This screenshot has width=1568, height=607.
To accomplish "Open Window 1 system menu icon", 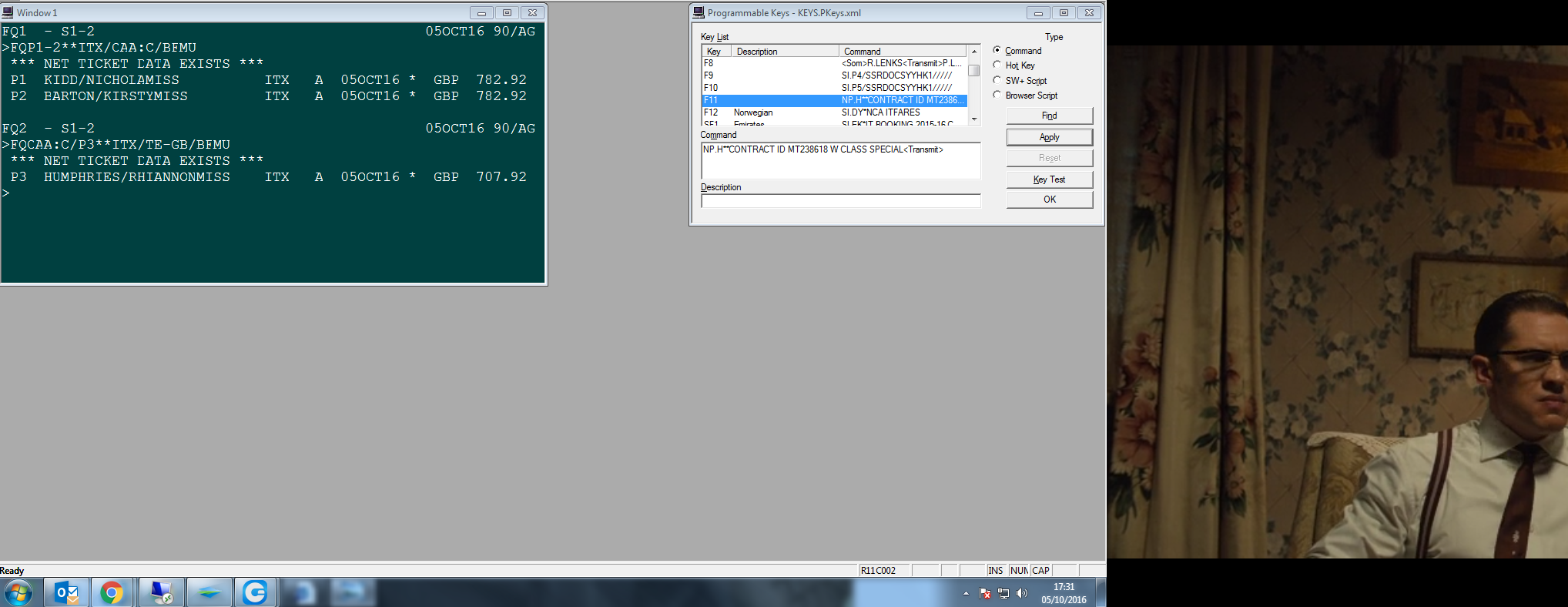I will pyautogui.click(x=8, y=12).
